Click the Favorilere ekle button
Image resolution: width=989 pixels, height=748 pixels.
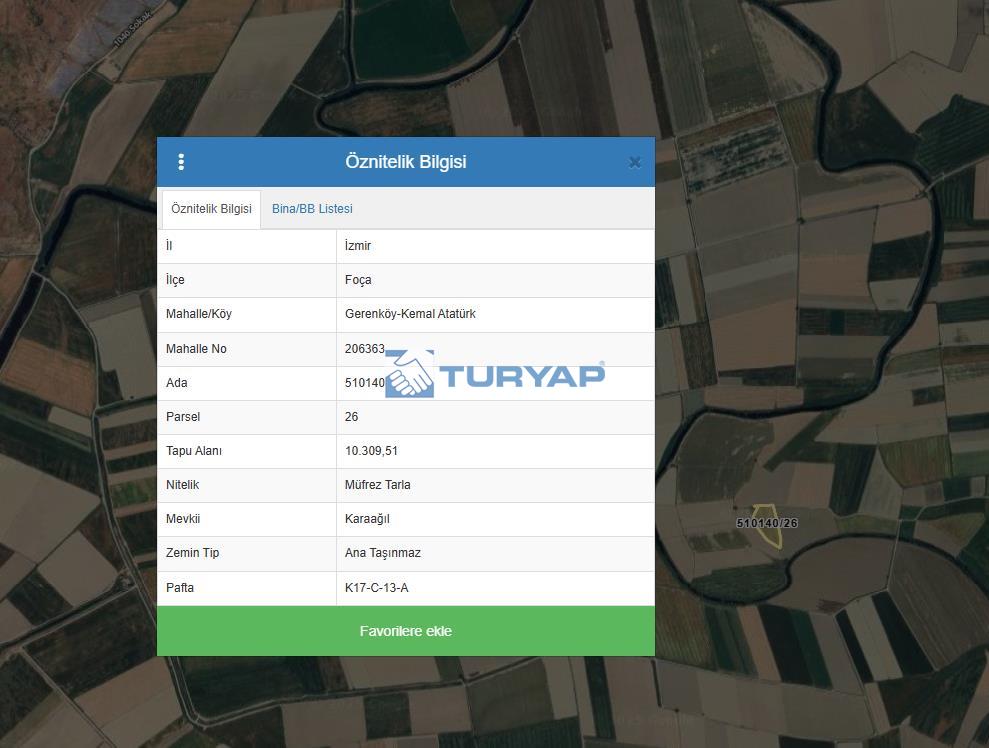tap(406, 631)
